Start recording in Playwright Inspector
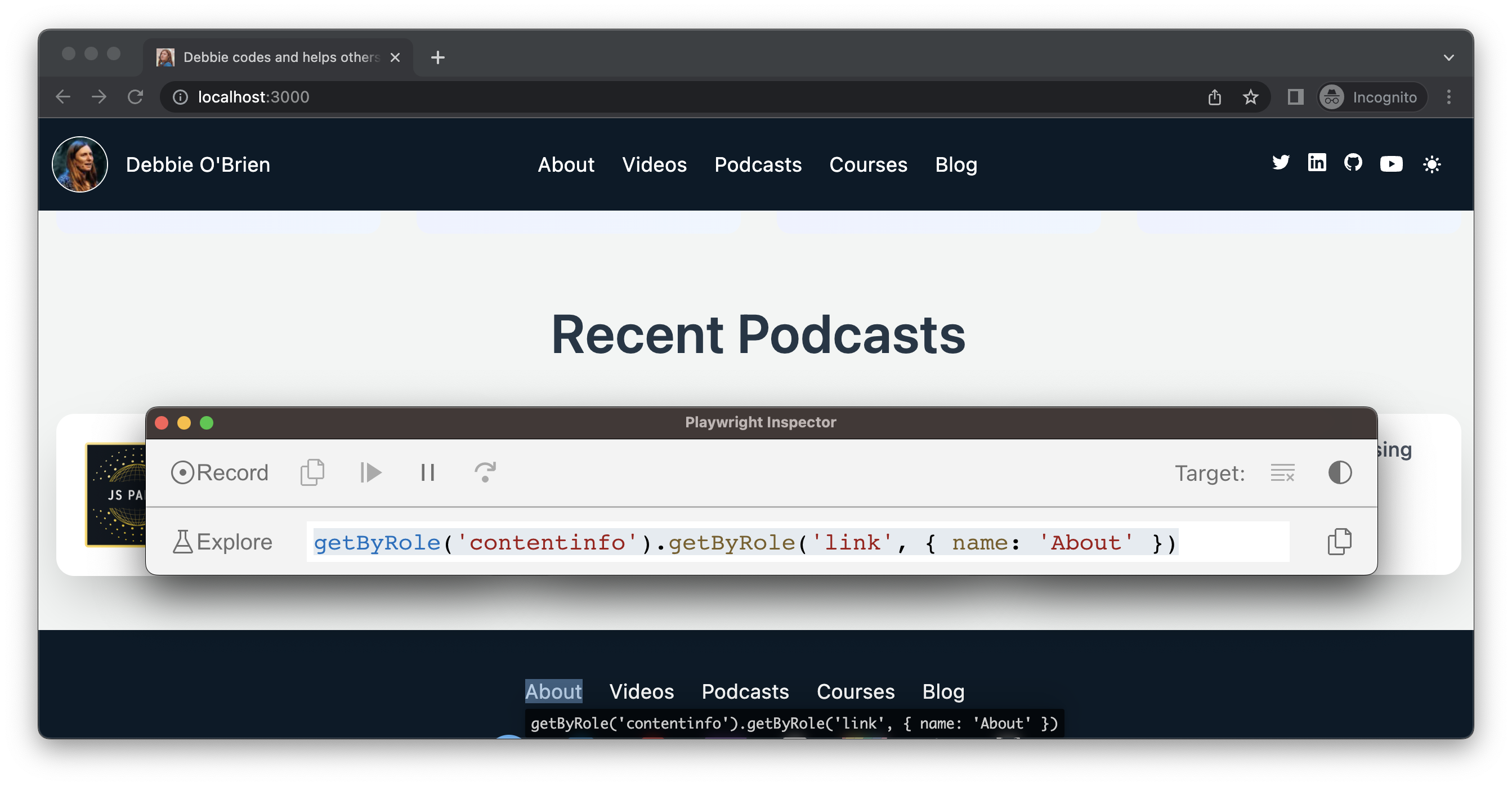The height and width of the screenshot is (786, 1512). coord(220,472)
